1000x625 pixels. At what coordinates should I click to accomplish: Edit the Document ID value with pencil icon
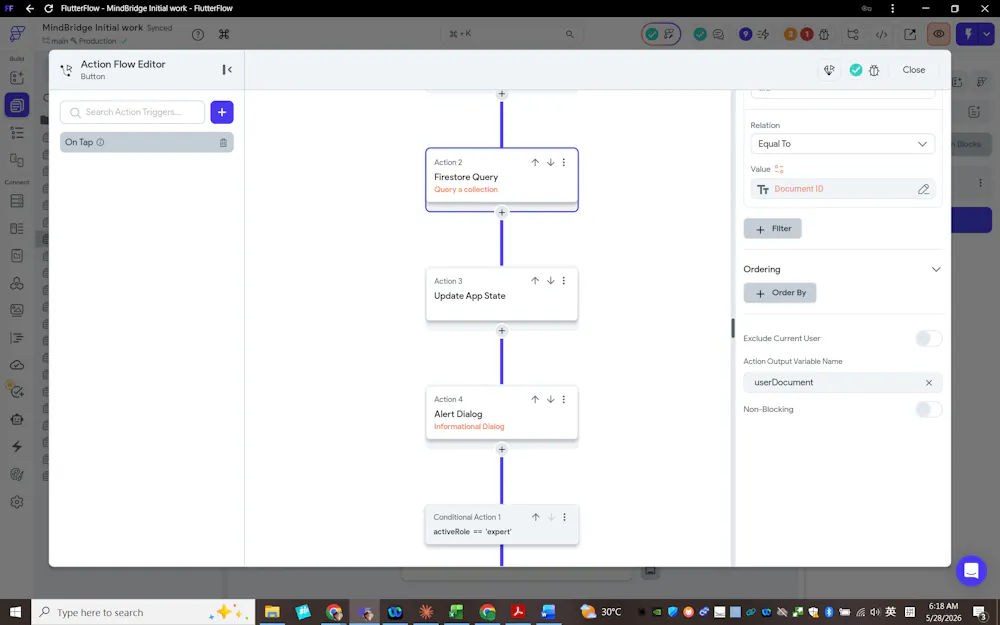coord(923,189)
